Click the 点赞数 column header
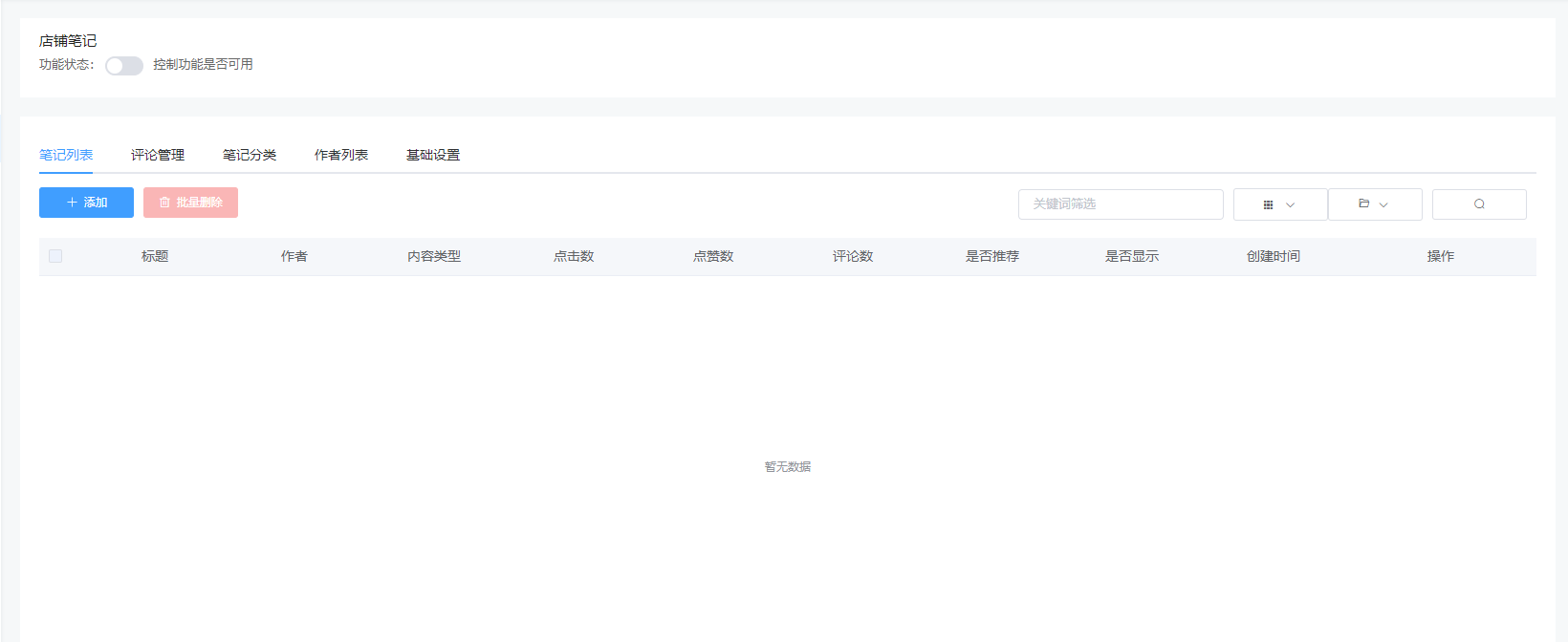The image size is (1568, 642). (713, 256)
